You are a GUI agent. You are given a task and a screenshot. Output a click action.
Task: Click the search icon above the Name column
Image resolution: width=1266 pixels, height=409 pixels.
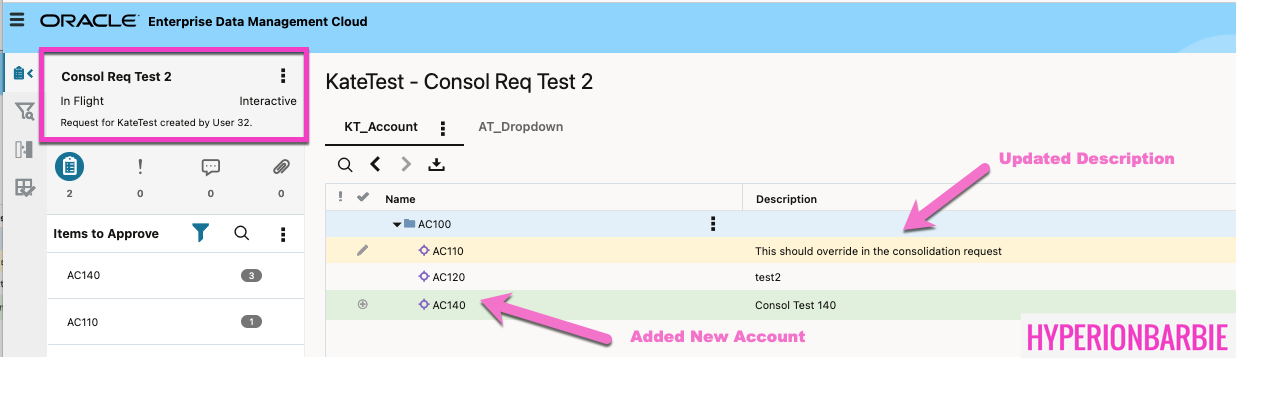pyautogui.click(x=344, y=165)
